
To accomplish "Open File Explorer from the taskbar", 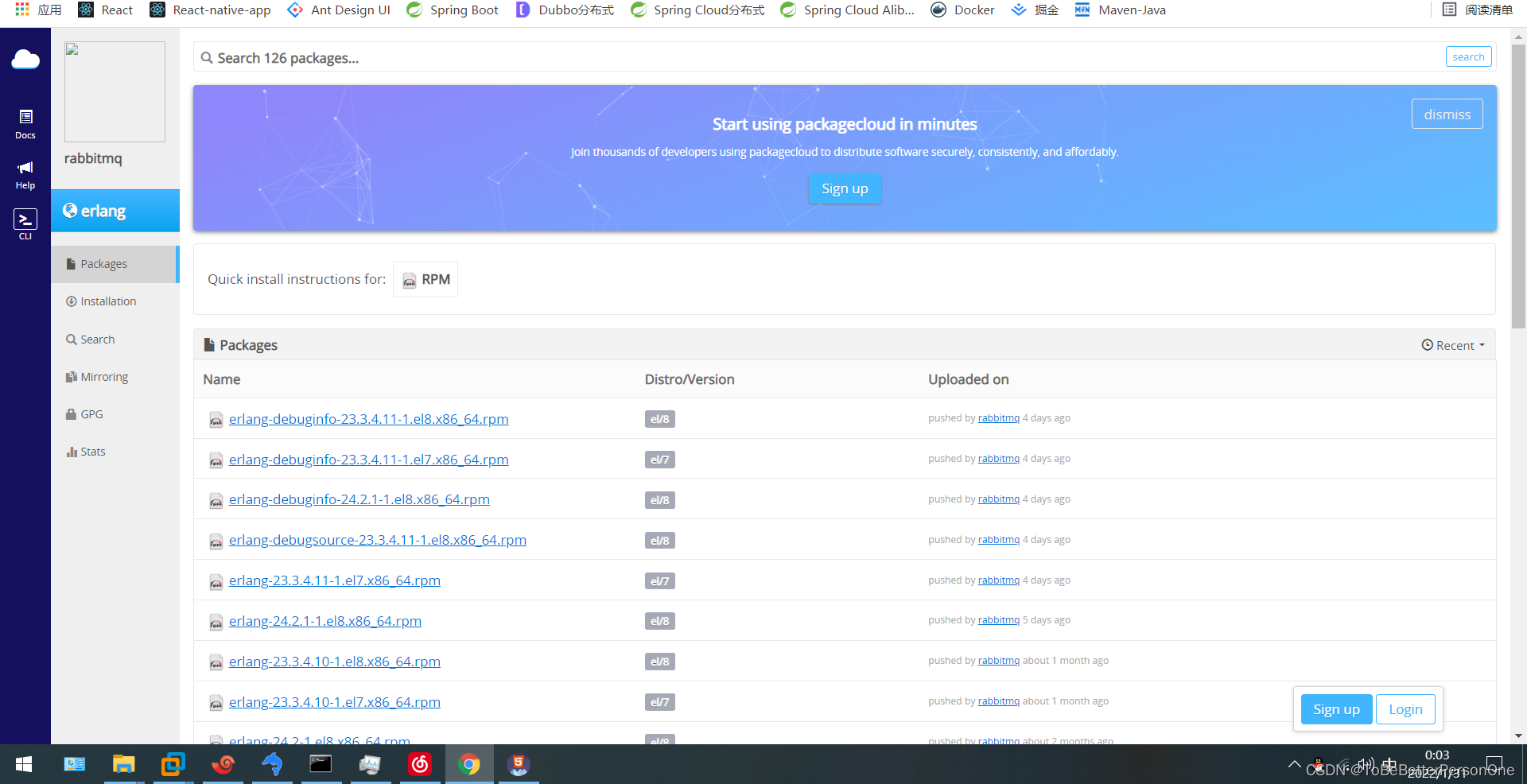I will [123, 764].
